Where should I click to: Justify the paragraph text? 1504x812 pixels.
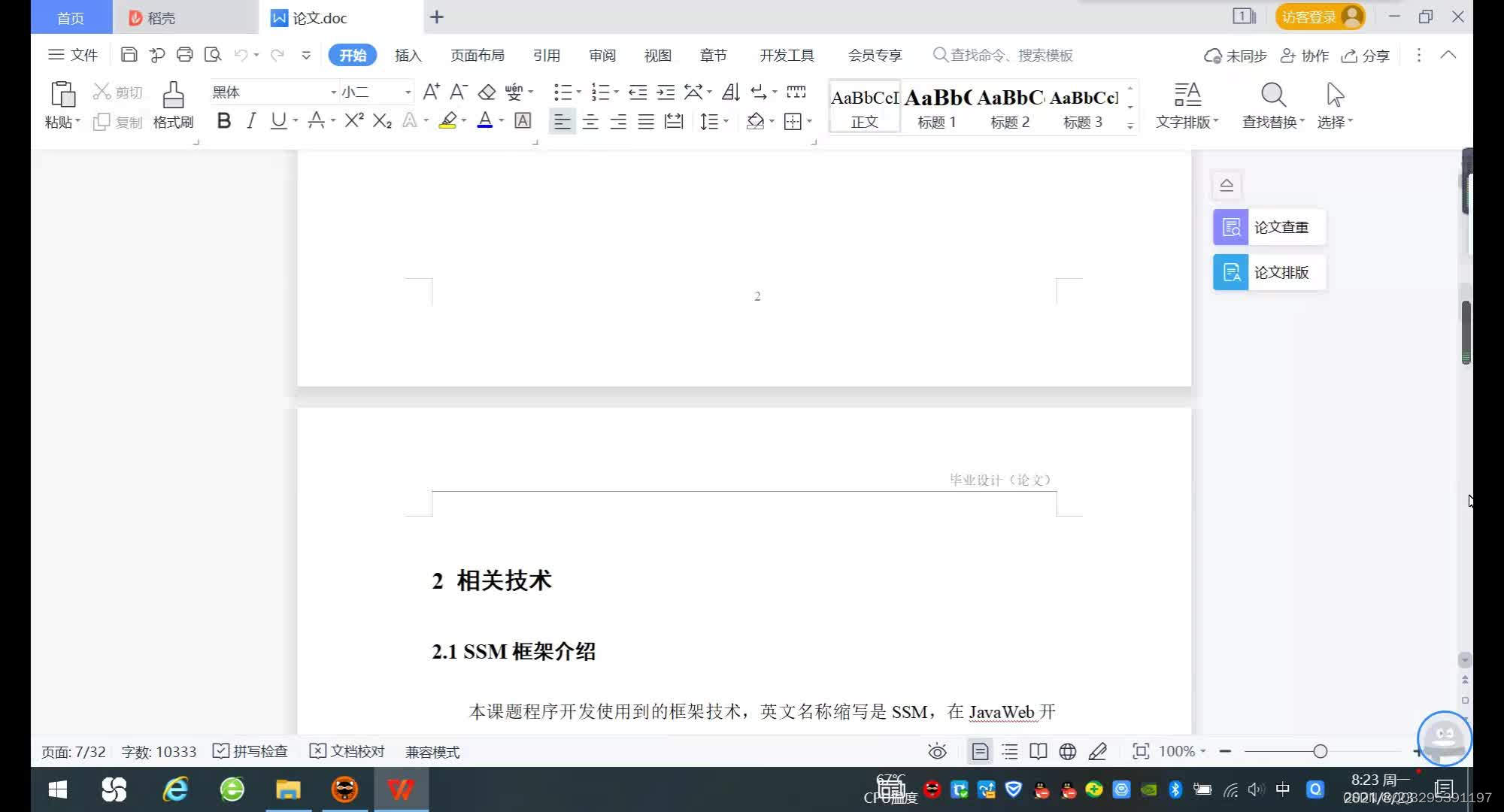[x=646, y=121]
